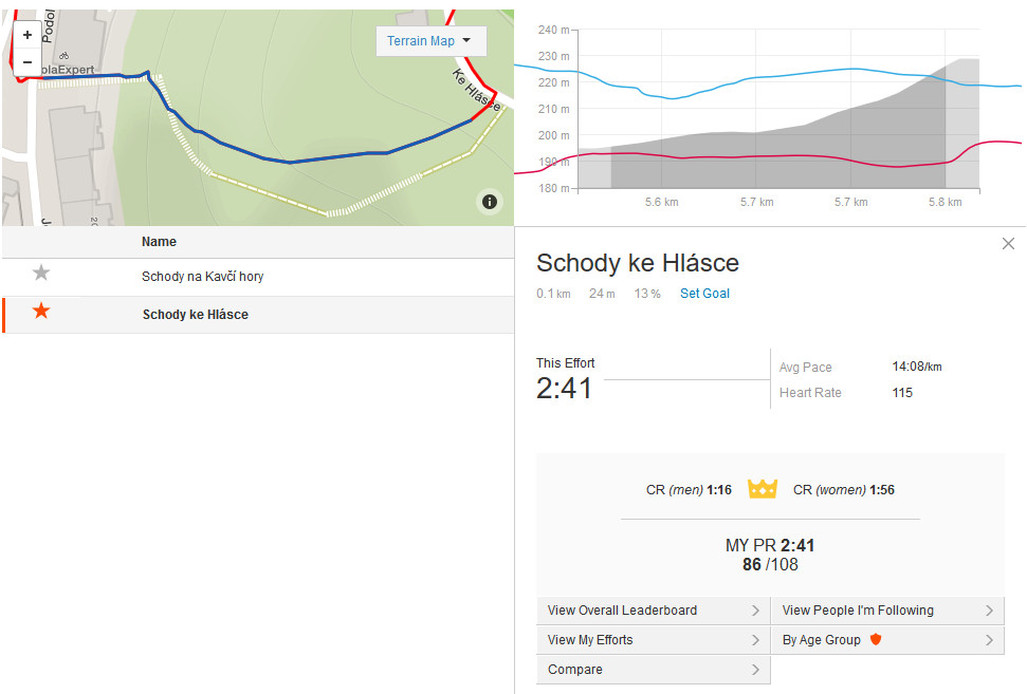This screenshot has height=694, width=1027.
Task: Click the Name column header
Action: coord(159,241)
